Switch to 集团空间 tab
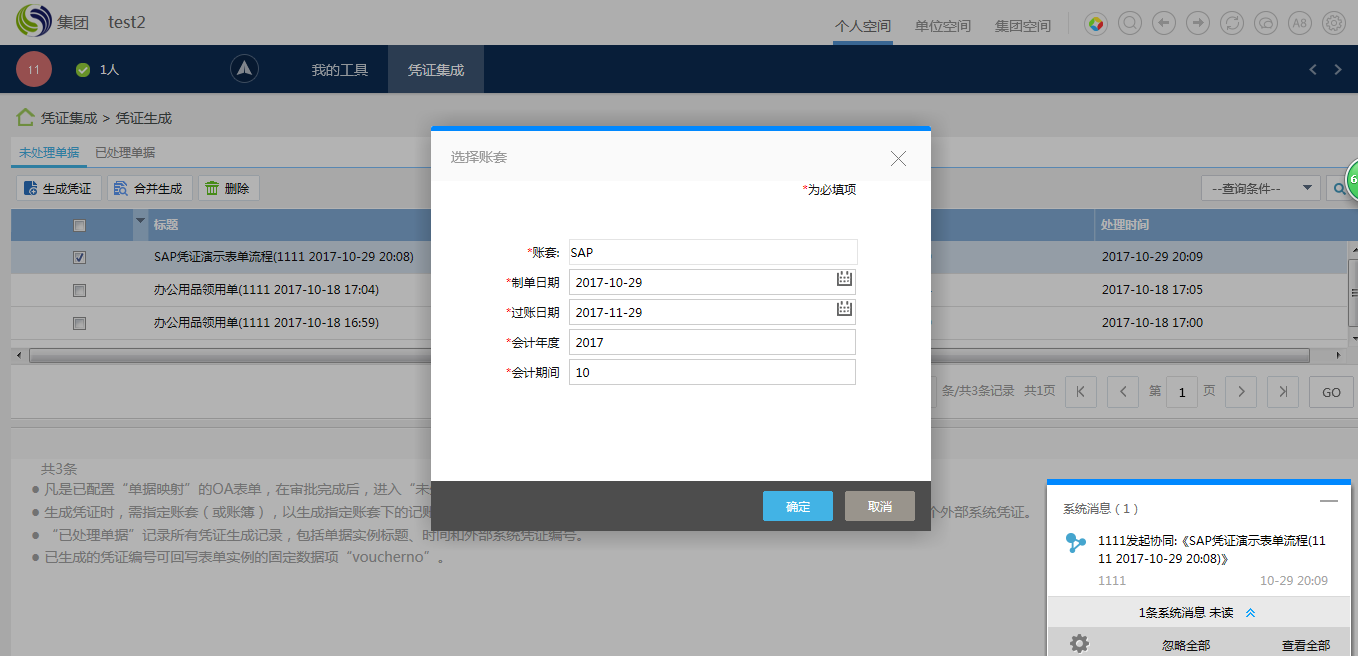This screenshot has height=656, width=1358. click(x=1023, y=26)
